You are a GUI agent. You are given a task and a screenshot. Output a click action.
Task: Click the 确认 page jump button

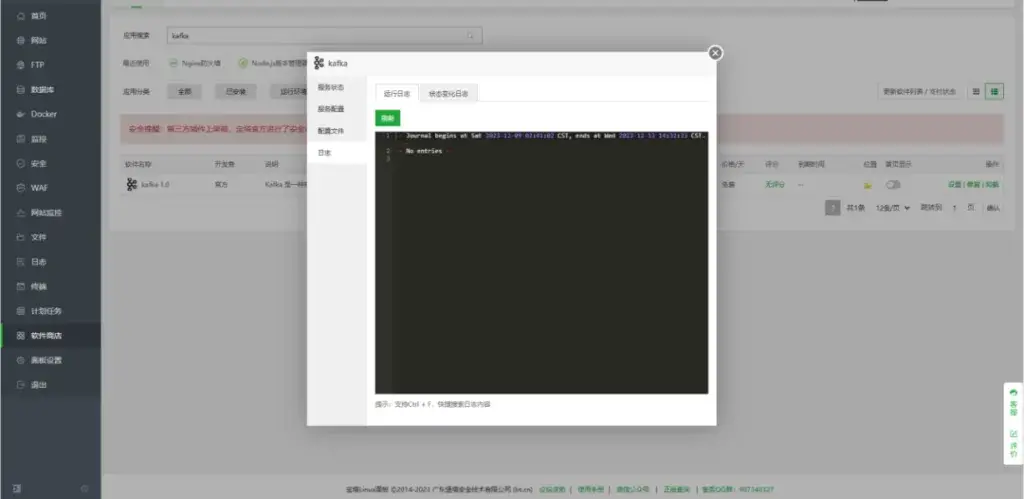pos(993,208)
